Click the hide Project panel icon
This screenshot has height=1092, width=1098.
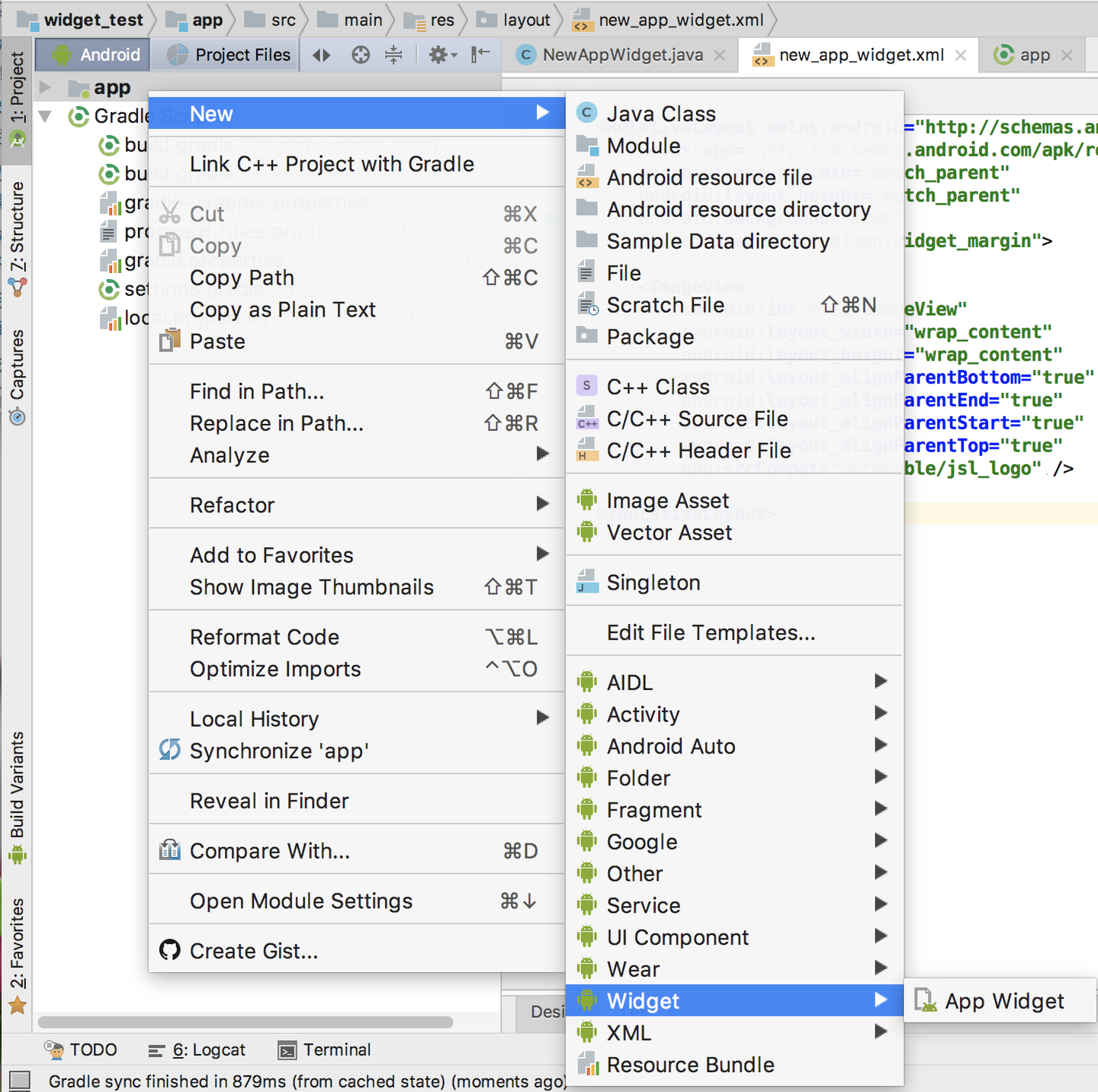480,55
